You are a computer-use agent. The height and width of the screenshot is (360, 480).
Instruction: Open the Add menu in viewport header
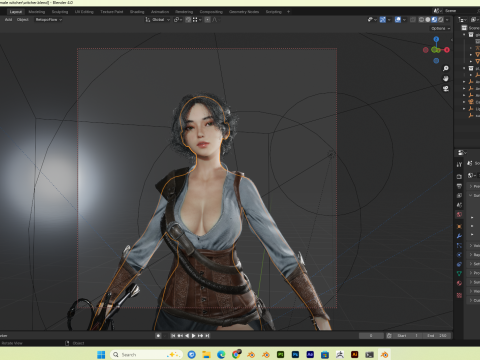(8, 20)
